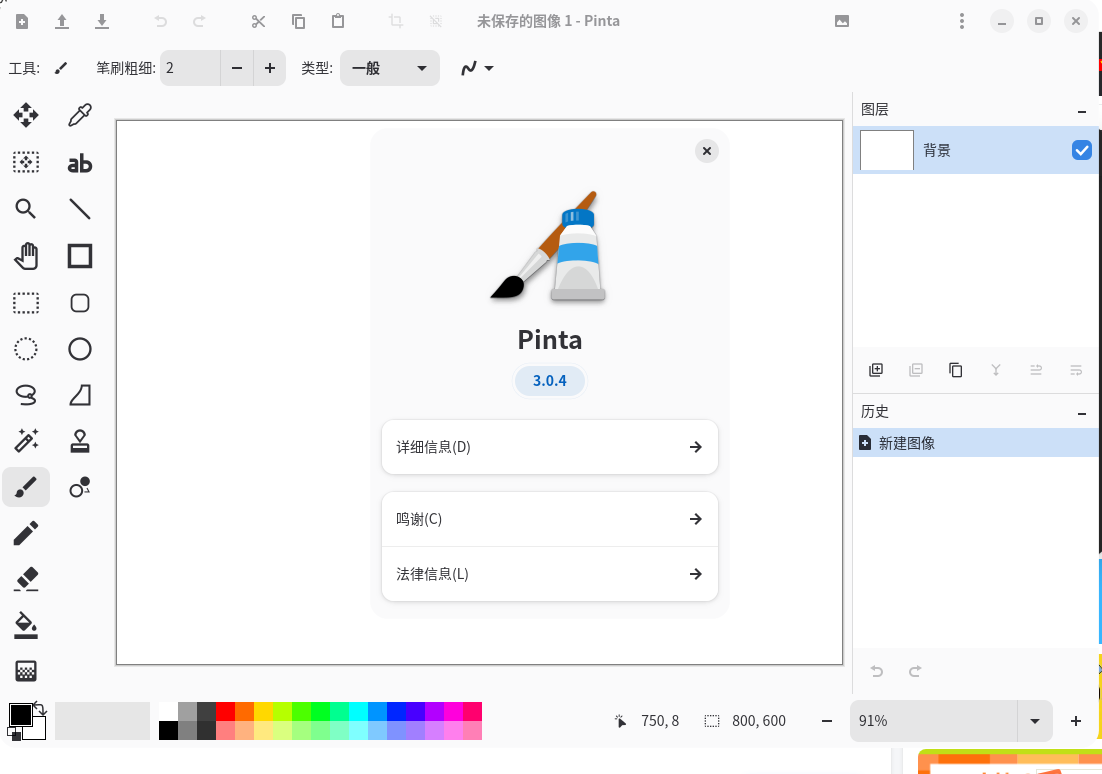
Task: Open 鸣谢(C) credits page
Action: click(550, 520)
